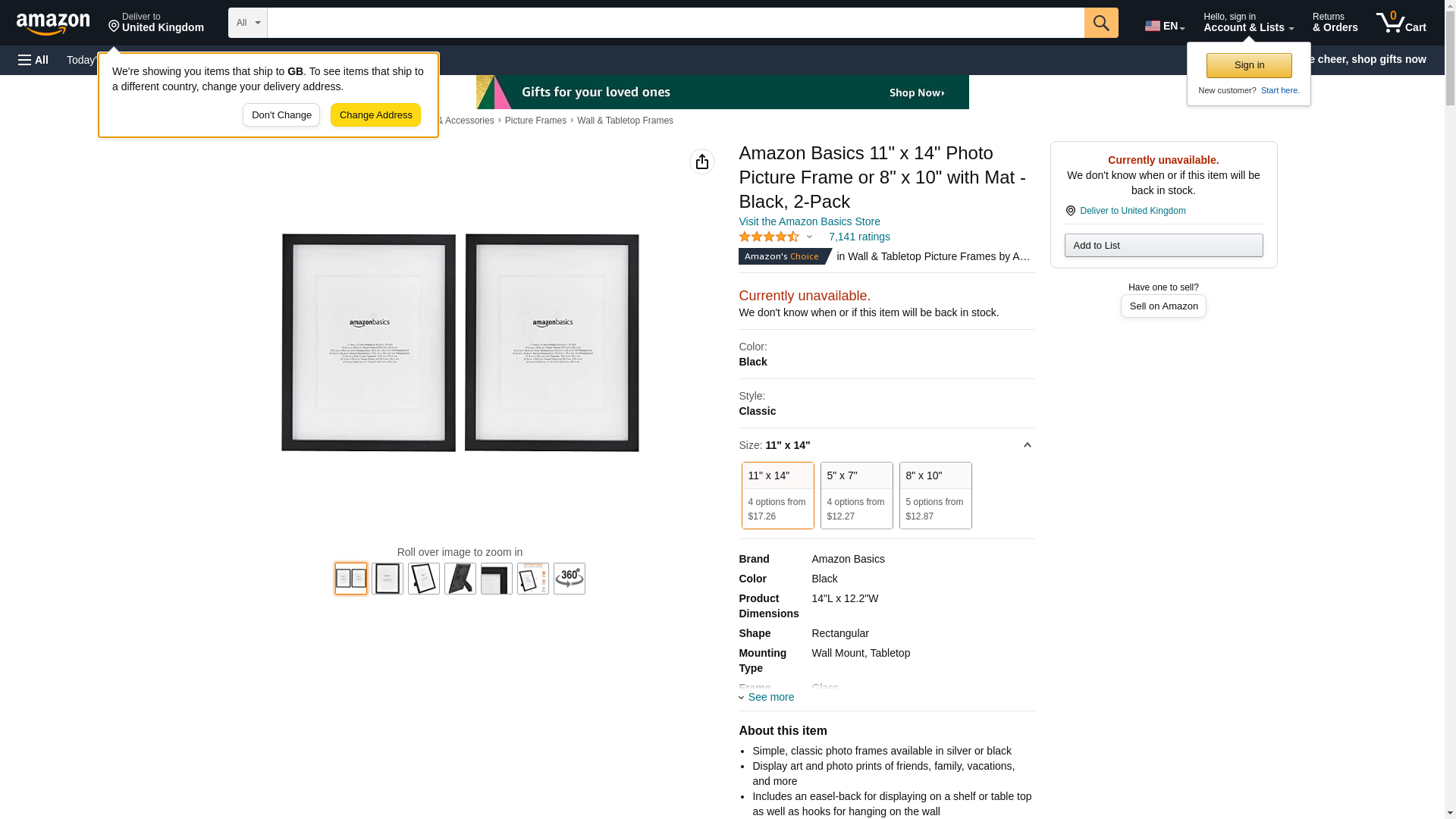Select the easel-back frame thumbnail
Screen dimensions: 1456x819
coord(460,579)
